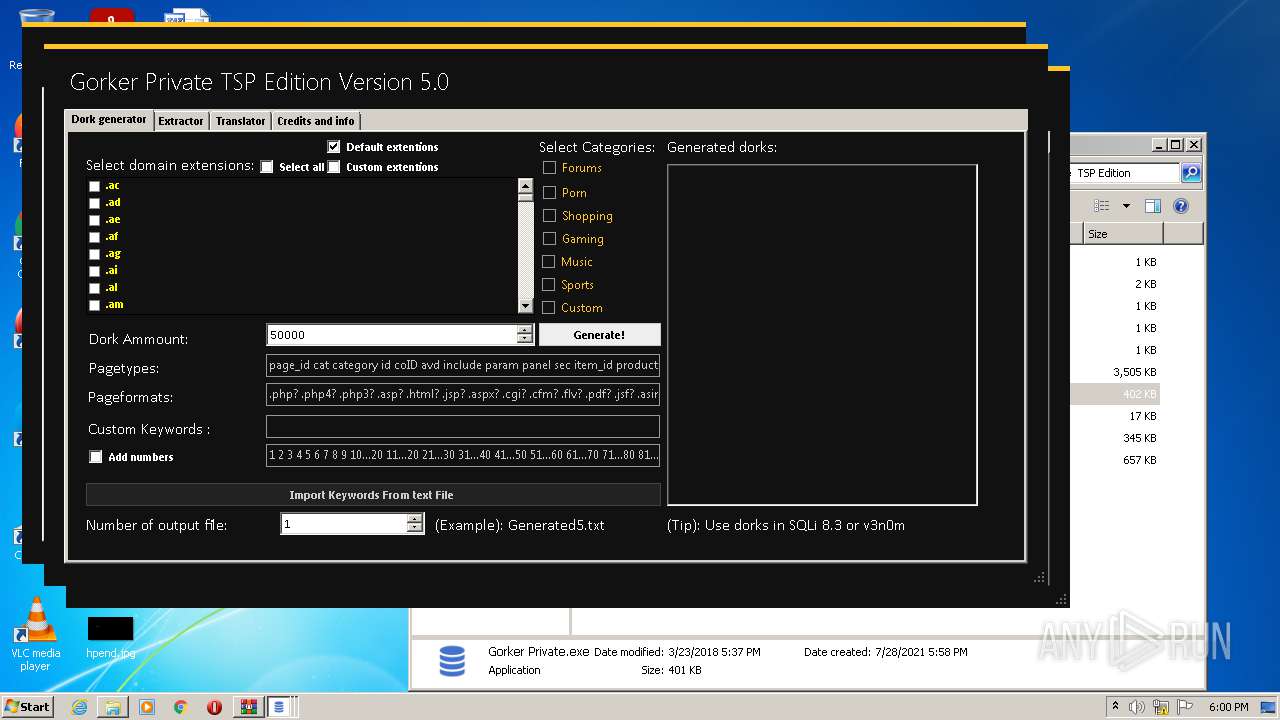Open the Start menu

click(28, 707)
